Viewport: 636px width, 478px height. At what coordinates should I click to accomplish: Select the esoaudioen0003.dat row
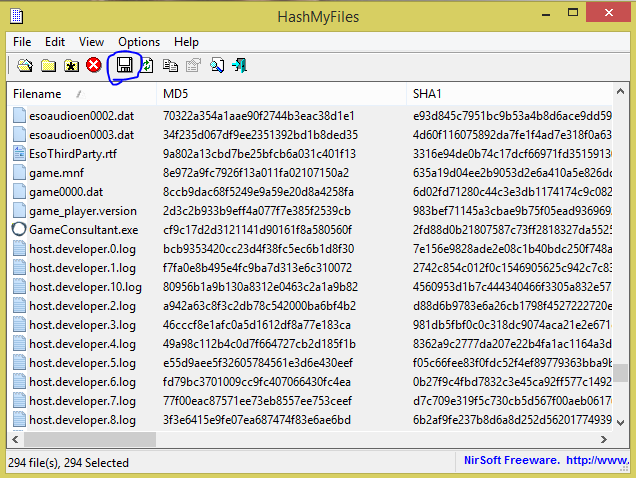tap(310, 134)
